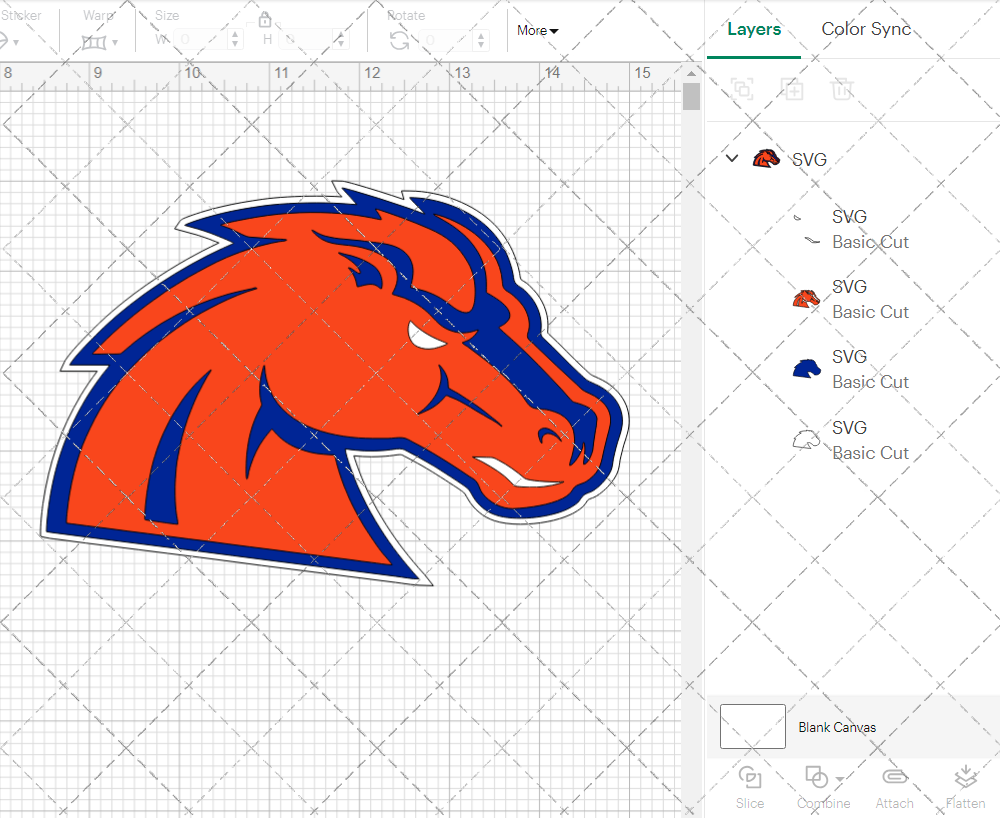
Task: Open the Blank Canvas color swatch
Action: pyautogui.click(x=752, y=727)
